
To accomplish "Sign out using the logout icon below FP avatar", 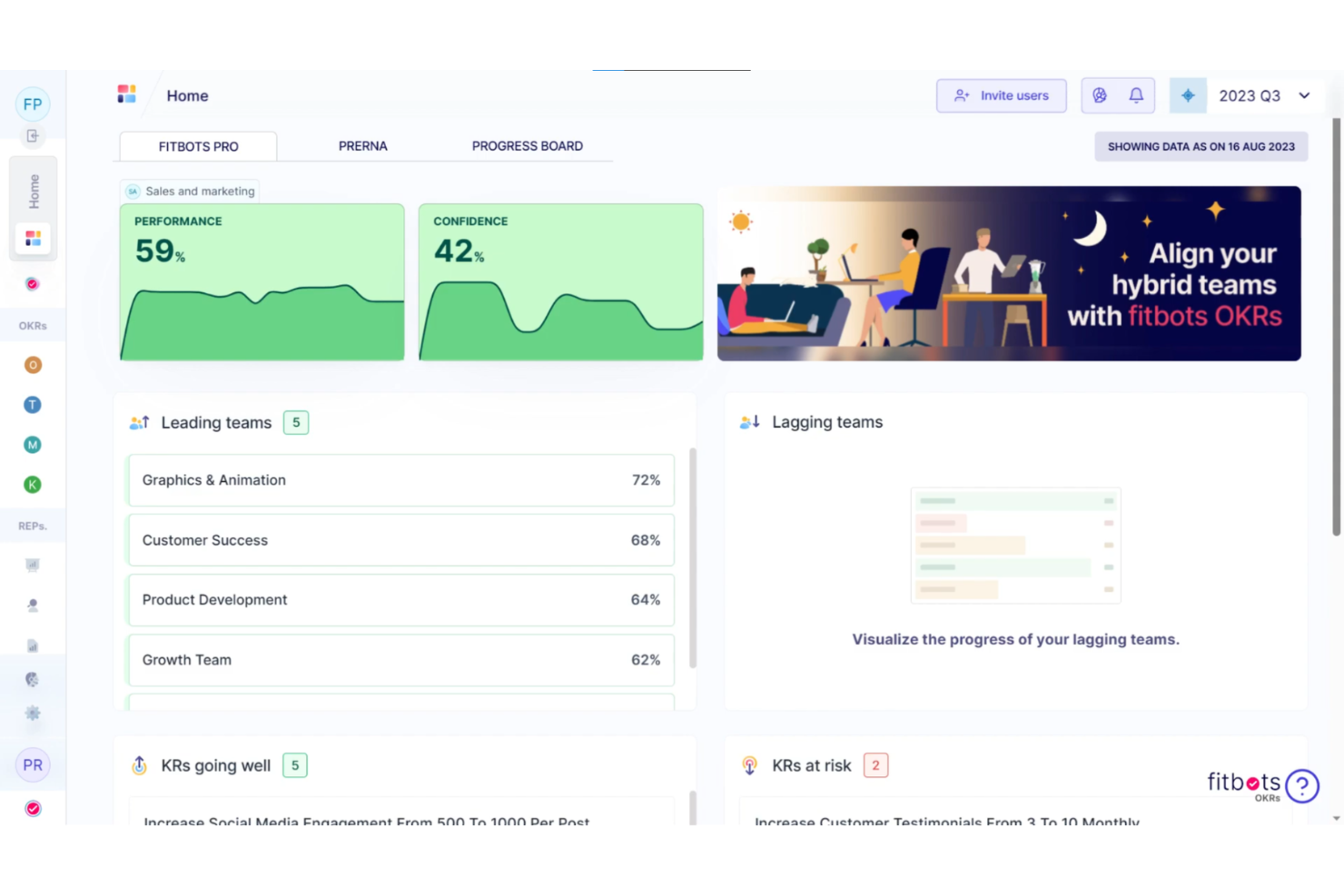I will pyautogui.click(x=33, y=135).
